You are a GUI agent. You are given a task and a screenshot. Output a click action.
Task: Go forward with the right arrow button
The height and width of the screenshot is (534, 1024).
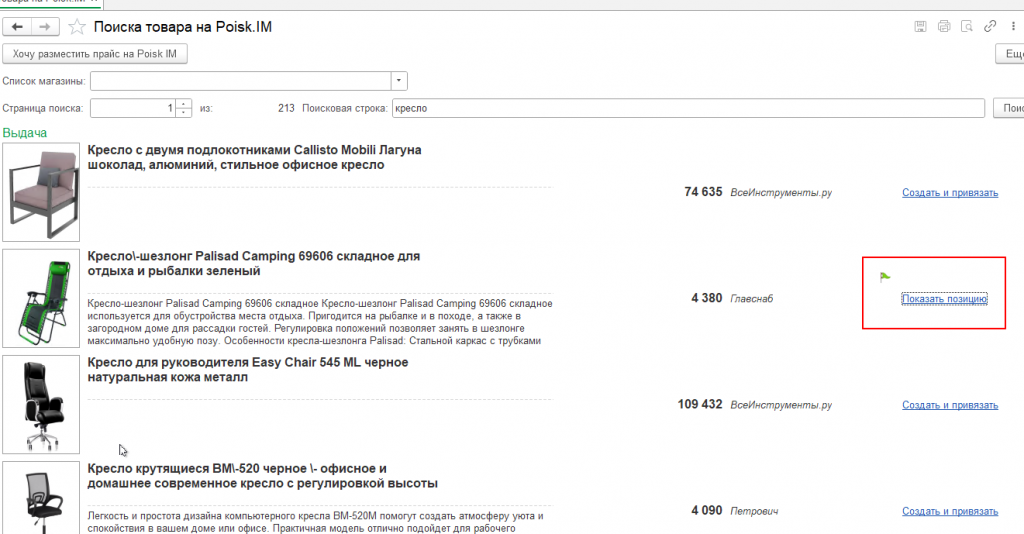coord(45,27)
